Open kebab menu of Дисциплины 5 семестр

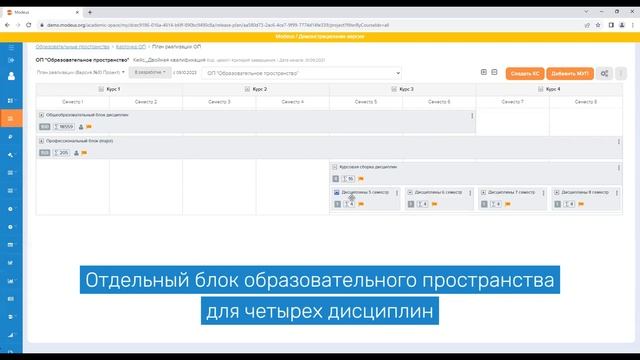point(397,193)
